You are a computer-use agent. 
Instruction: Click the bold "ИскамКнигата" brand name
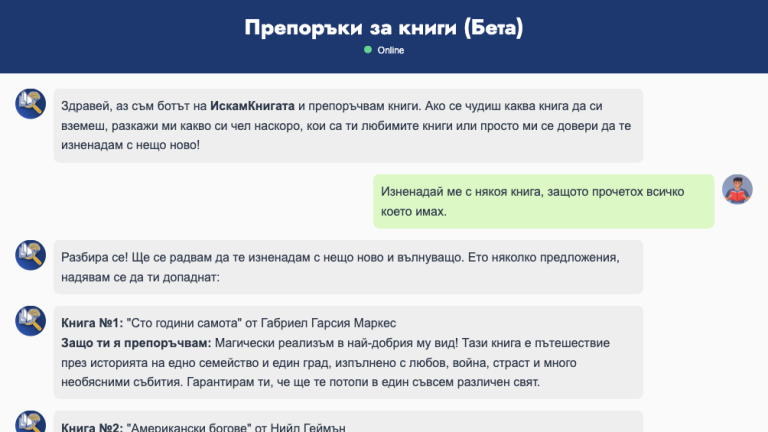click(252, 106)
